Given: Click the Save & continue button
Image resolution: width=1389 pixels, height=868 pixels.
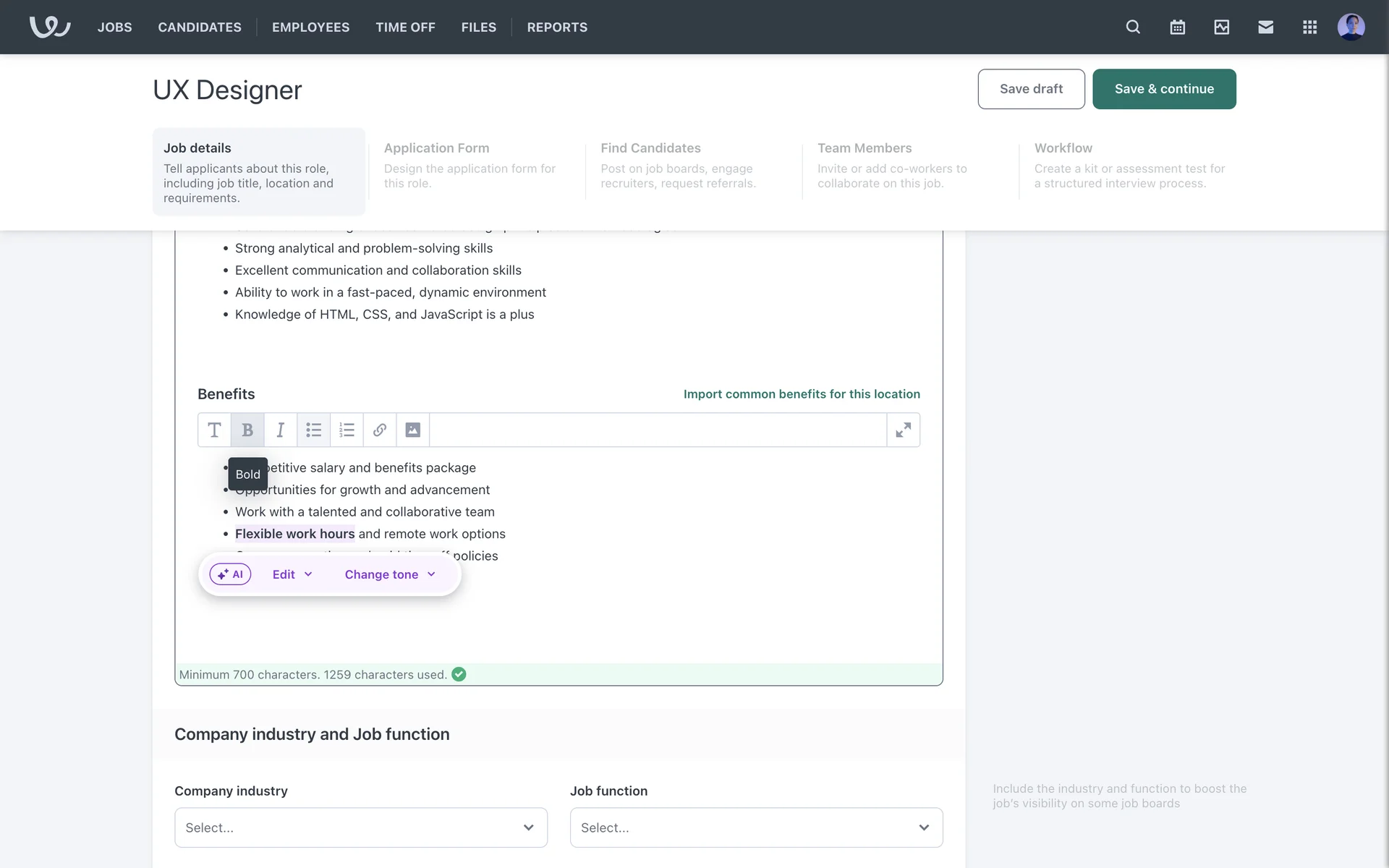Looking at the screenshot, I should [x=1163, y=89].
